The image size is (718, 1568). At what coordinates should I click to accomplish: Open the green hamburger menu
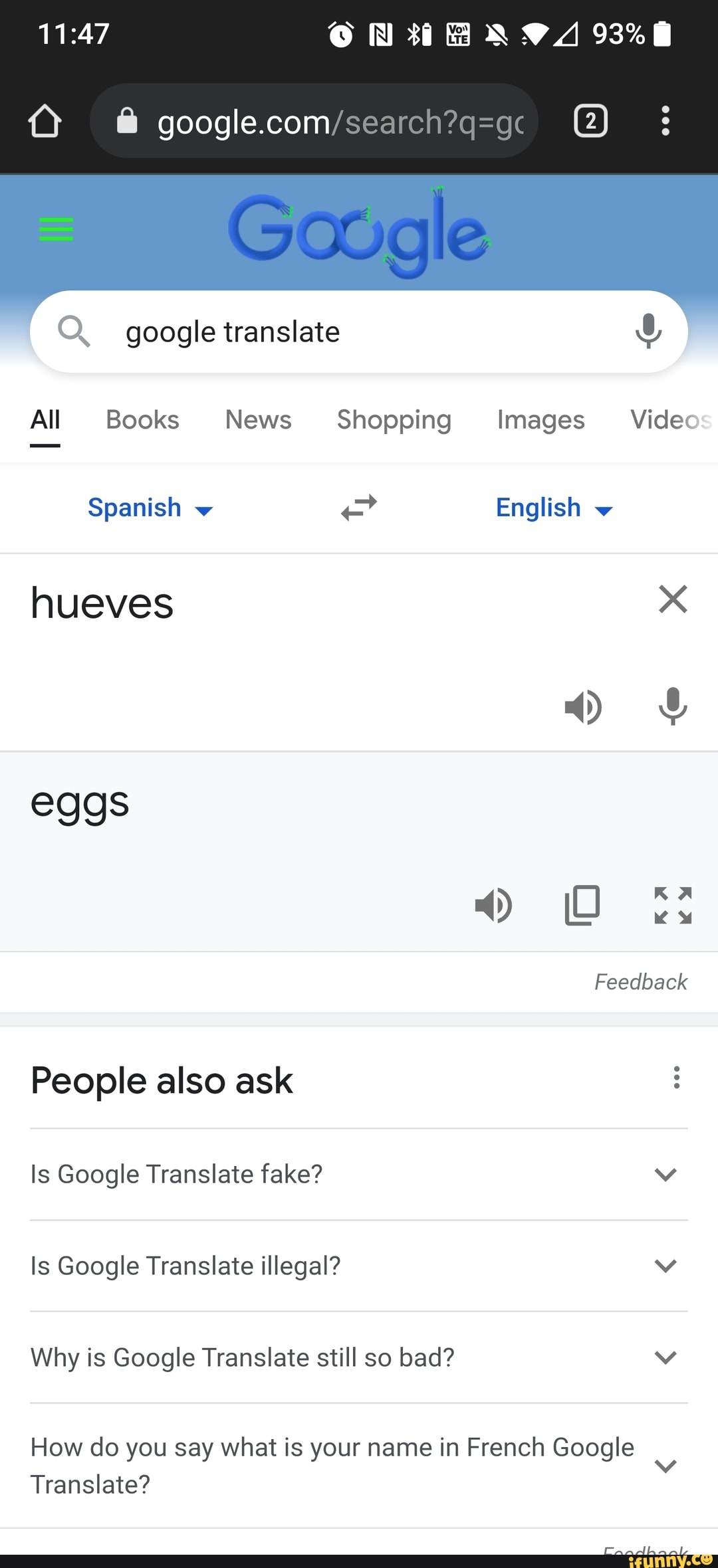[57, 229]
